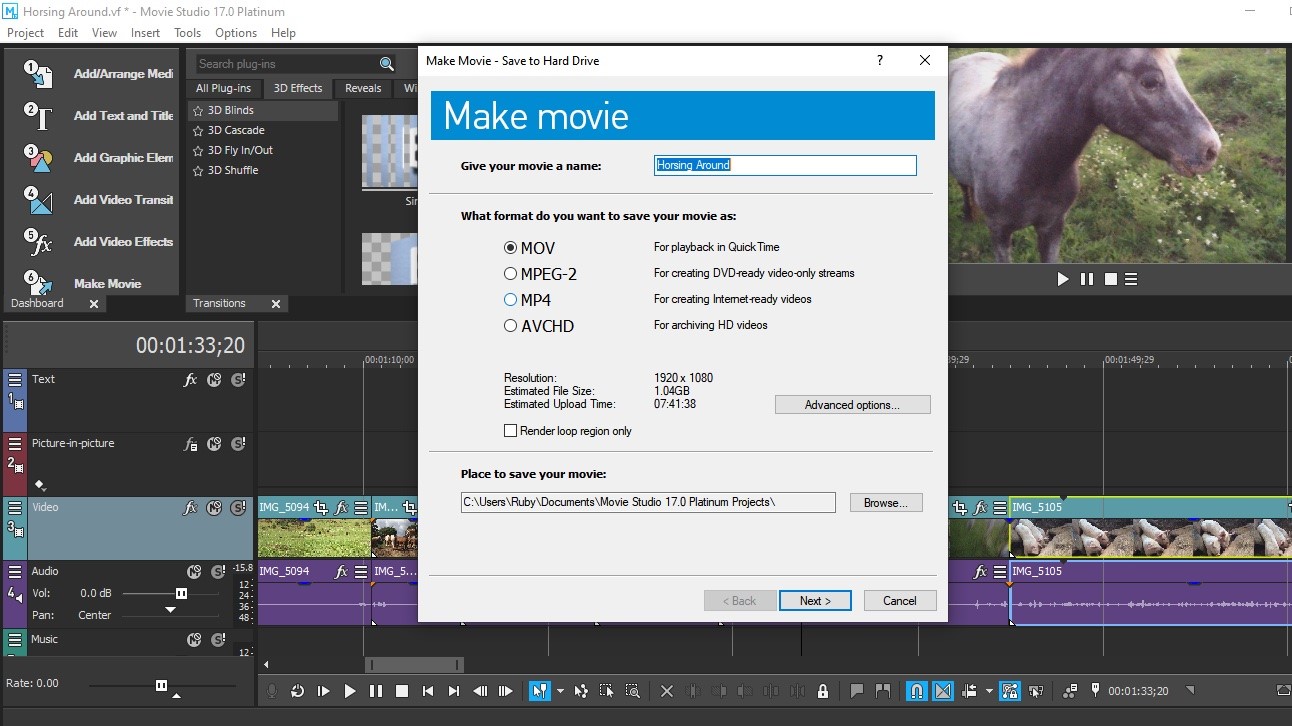Click Advanced options button
This screenshot has height=726, width=1292.
pyautogui.click(x=853, y=405)
